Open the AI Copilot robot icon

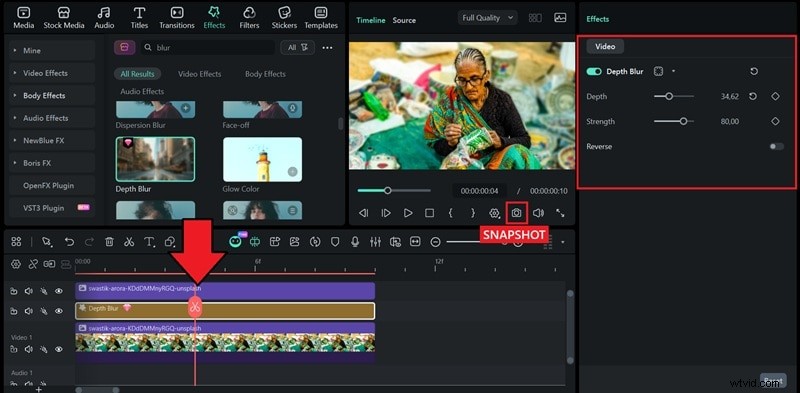235,241
